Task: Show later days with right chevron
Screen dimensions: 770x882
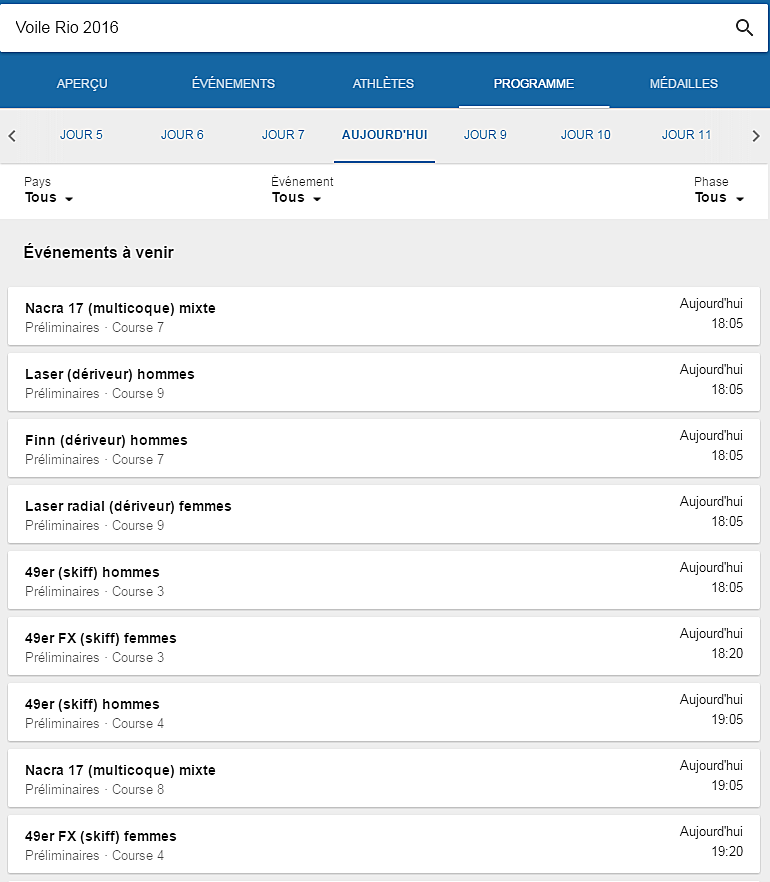Action: point(756,136)
